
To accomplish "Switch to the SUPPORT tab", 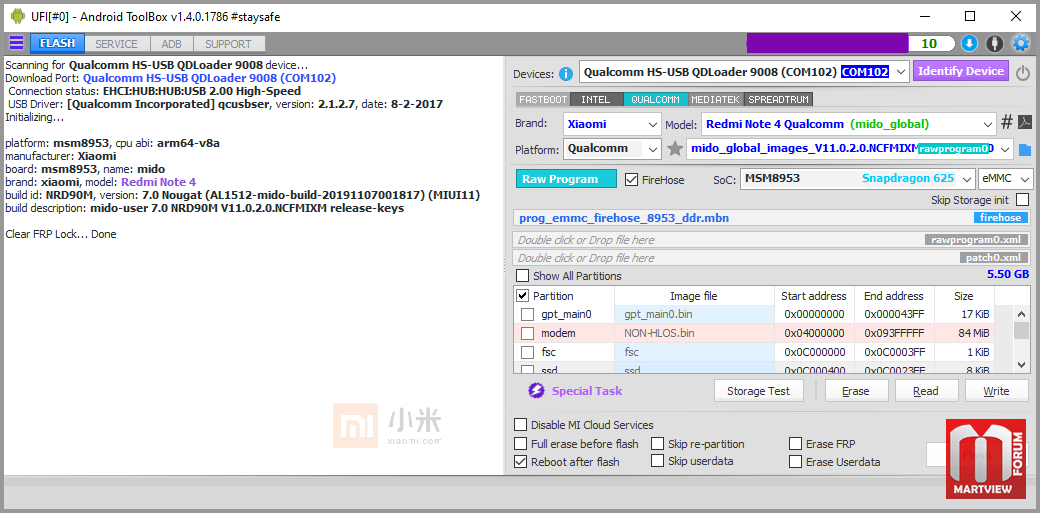I will [x=228, y=44].
